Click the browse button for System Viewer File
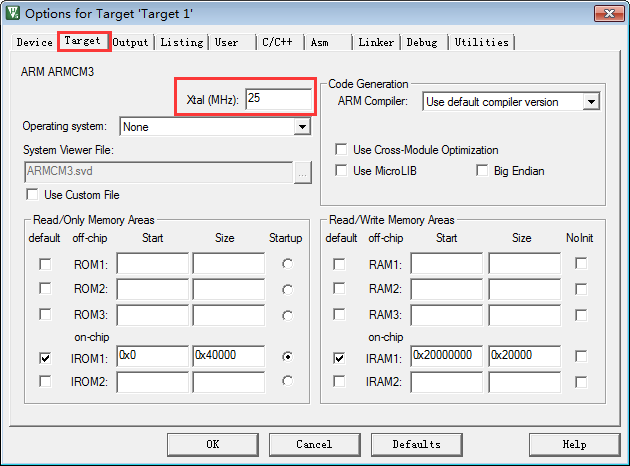This screenshot has width=630, height=466. click(x=303, y=173)
